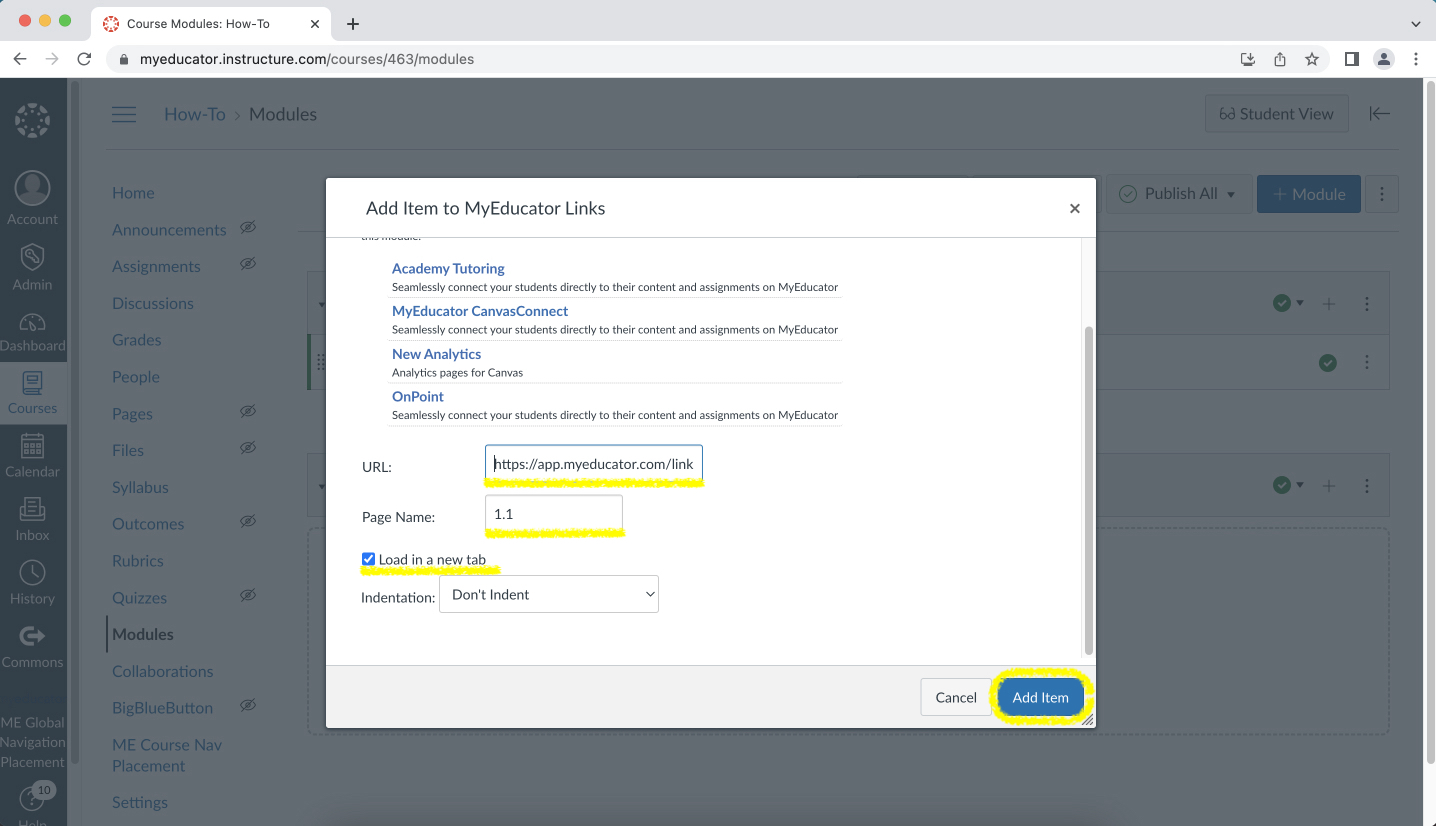Open Syllabus in course navigation
Screen dimensions: 1436x826
140,487
